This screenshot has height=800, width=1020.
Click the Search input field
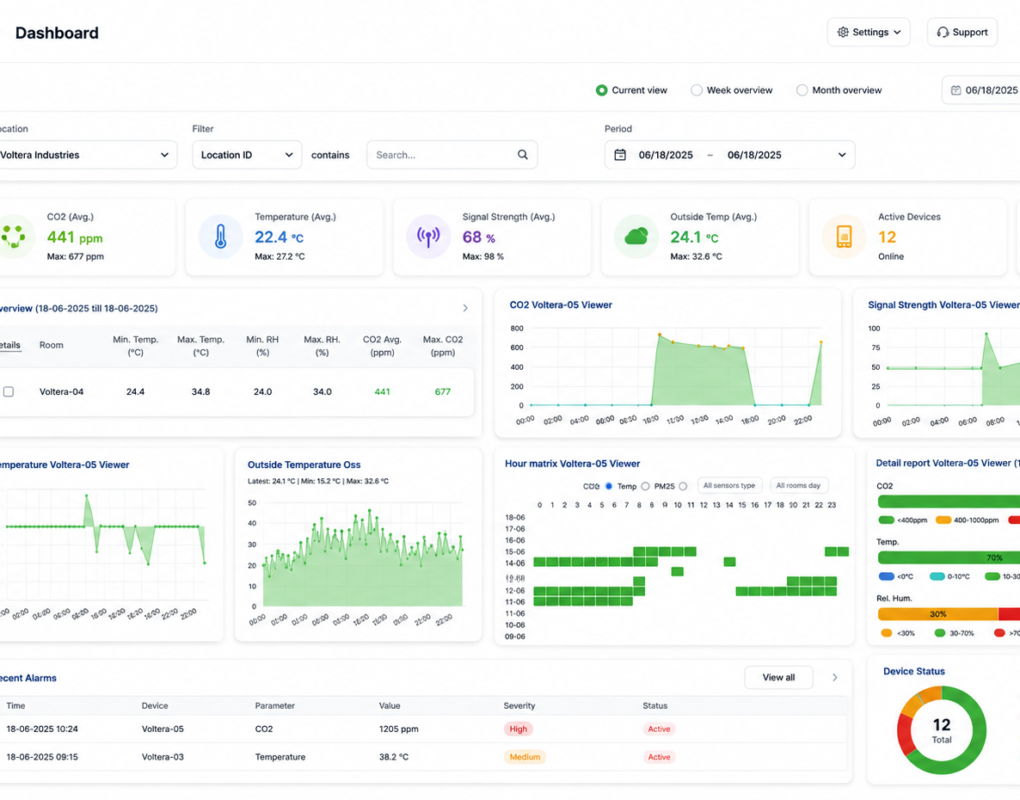tap(452, 155)
